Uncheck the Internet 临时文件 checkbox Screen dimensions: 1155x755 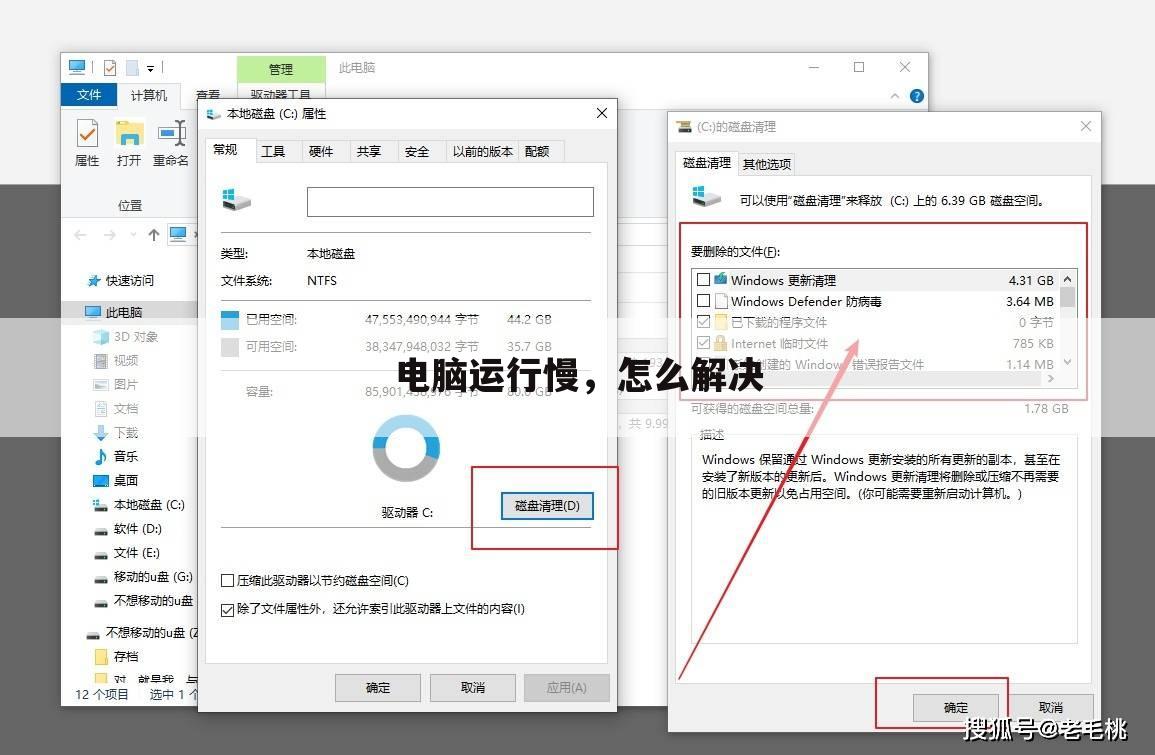(703, 343)
